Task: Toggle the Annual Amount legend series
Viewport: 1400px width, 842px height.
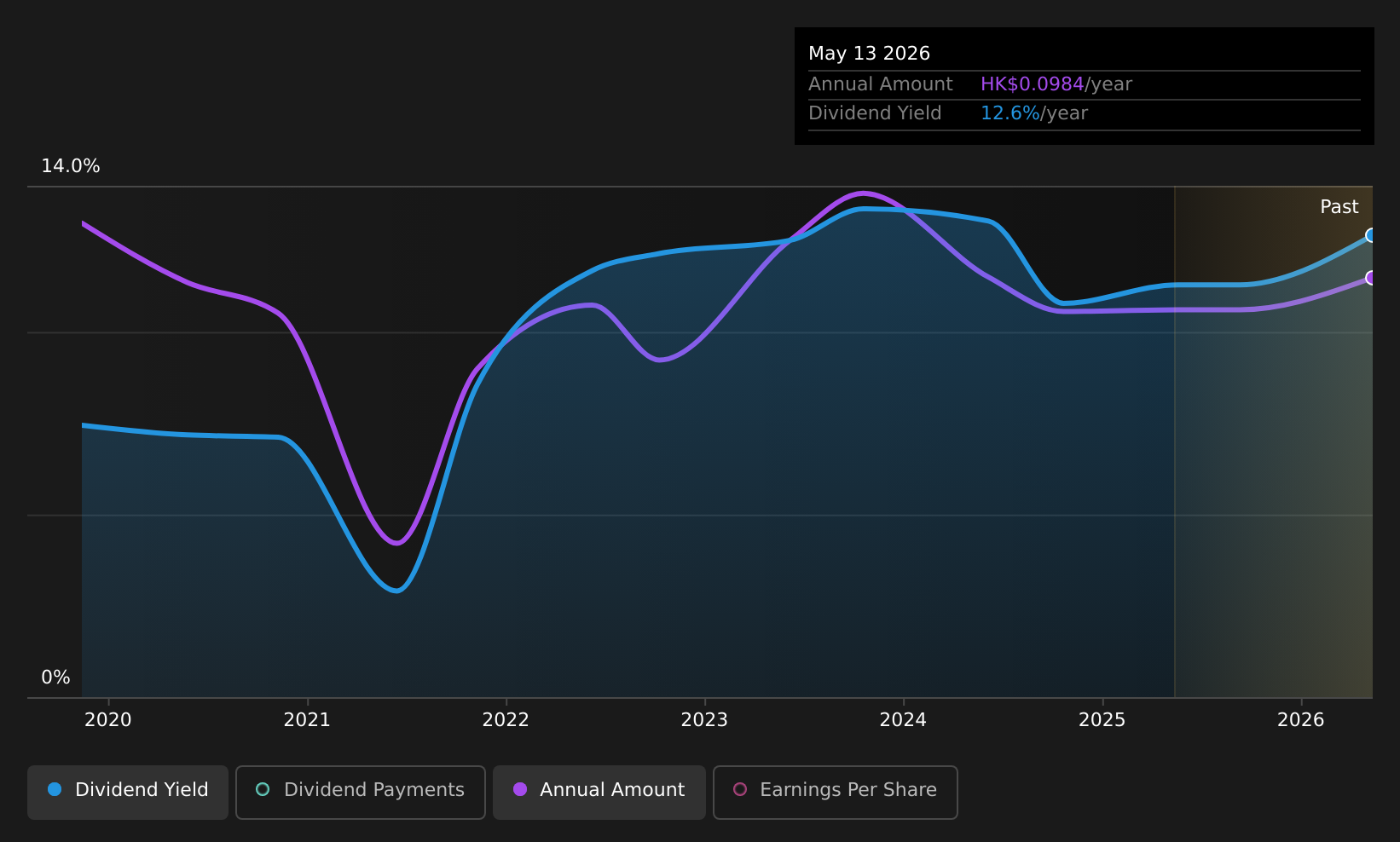Action: point(599,792)
